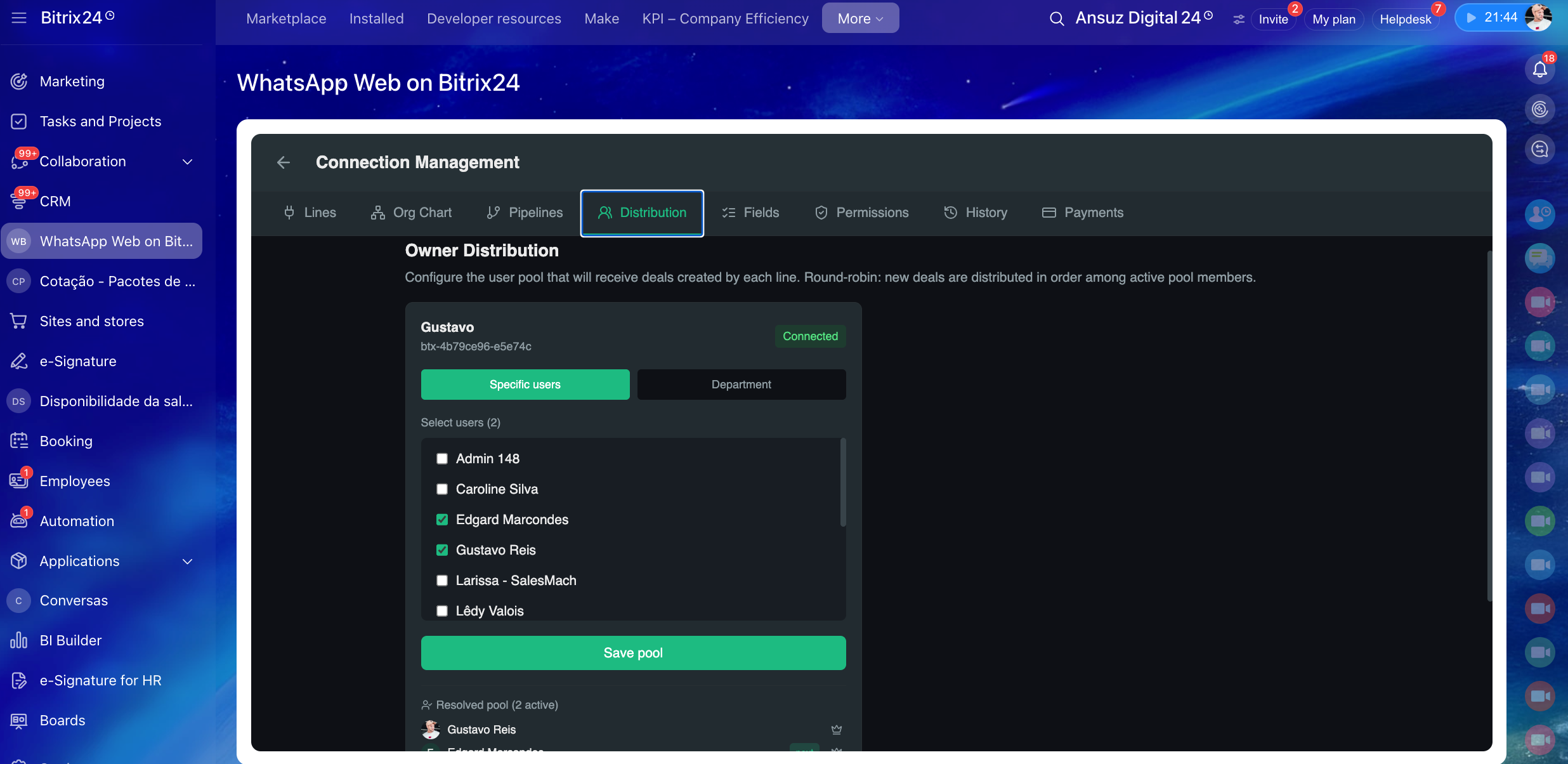Image resolution: width=1568 pixels, height=764 pixels.
Task: Switch to the Lines tab
Action: tap(310, 213)
